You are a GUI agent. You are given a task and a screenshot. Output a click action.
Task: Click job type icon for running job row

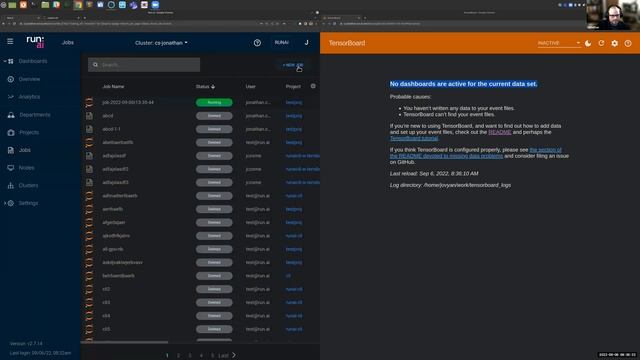pos(89,102)
